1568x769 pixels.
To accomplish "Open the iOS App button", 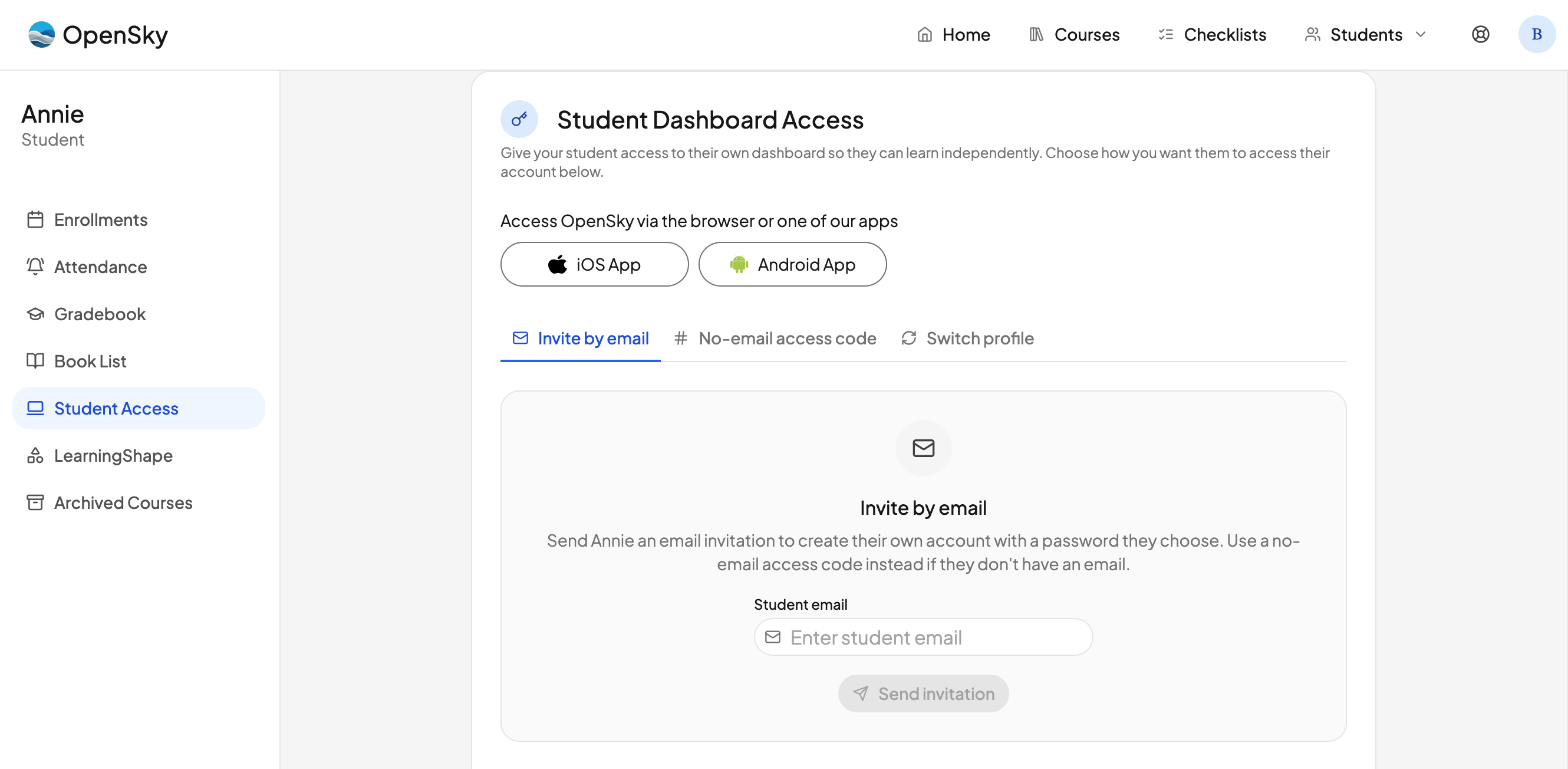I will pyautogui.click(x=594, y=264).
